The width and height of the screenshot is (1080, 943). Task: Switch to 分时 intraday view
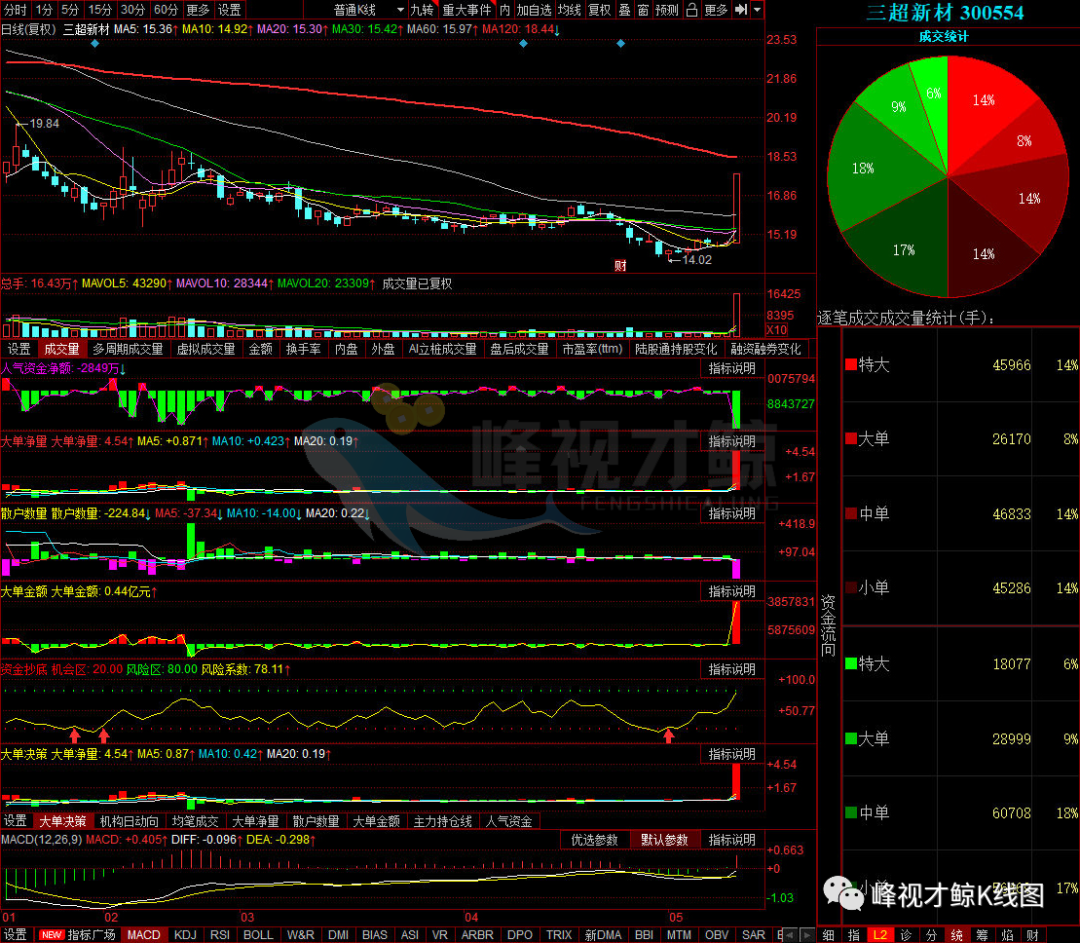click(x=15, y=10)
